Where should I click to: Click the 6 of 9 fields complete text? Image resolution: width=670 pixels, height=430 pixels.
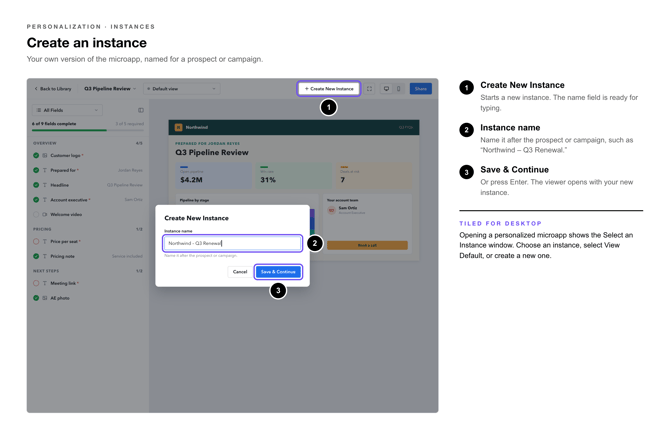point(54,124)
